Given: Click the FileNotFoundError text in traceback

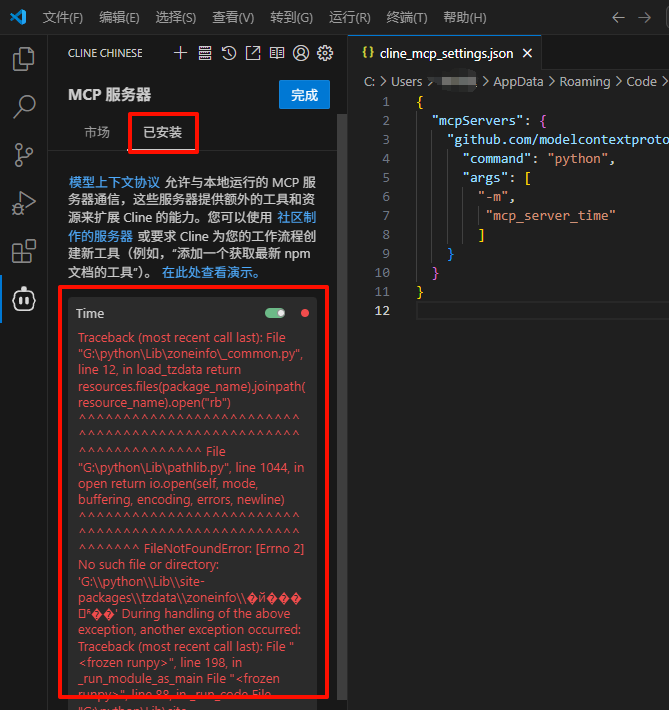Looking at the screenshot, I should 198,549.
